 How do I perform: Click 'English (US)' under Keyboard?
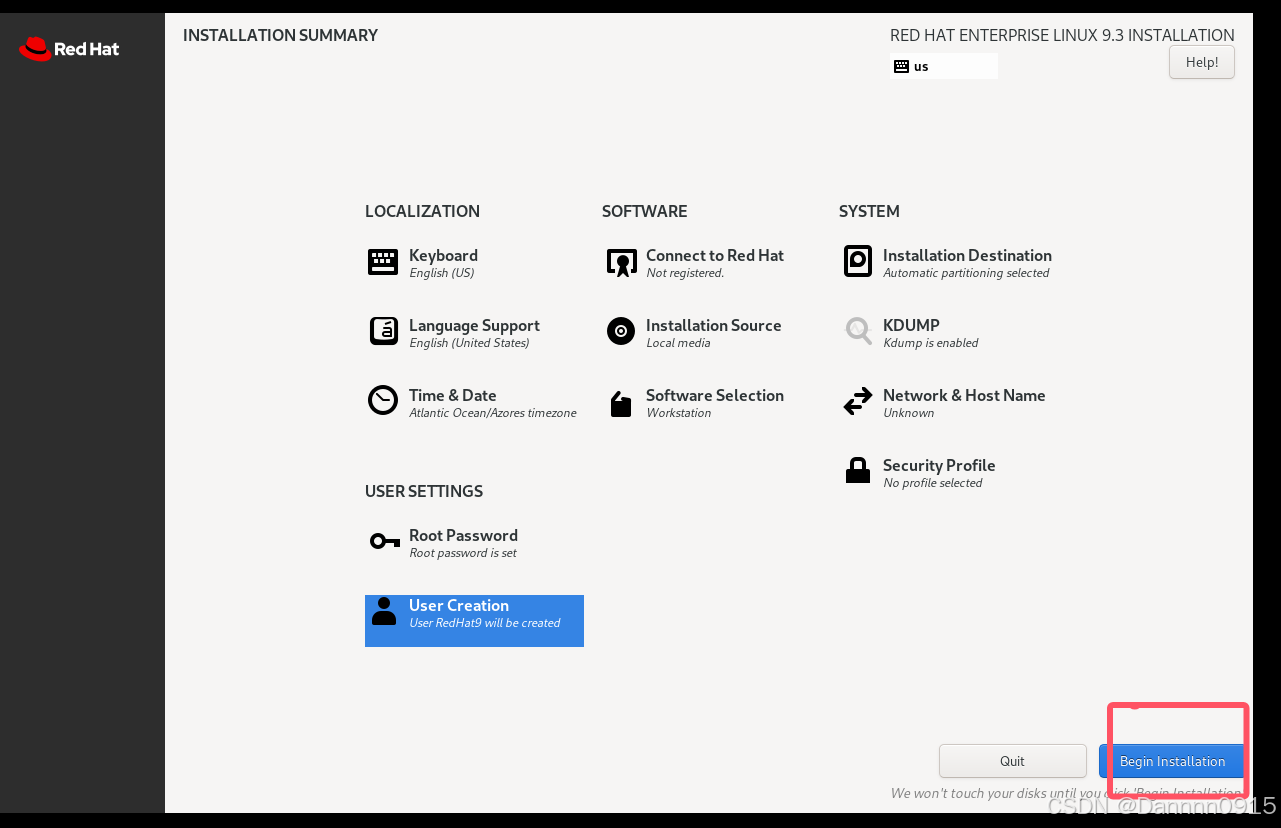pyautogui.click(x=441, y=273)
